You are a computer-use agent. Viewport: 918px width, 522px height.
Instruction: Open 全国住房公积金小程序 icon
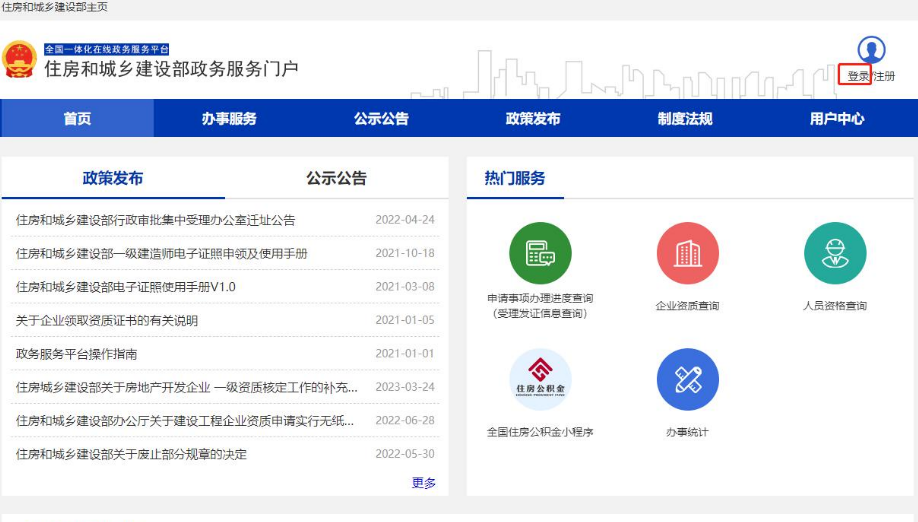540,380
